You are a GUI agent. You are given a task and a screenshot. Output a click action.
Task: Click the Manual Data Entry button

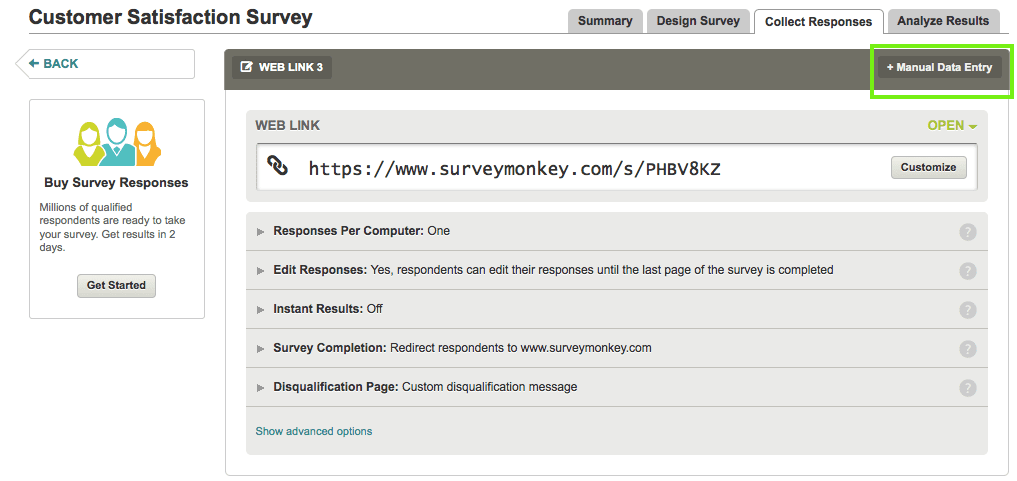click(940, 67)
